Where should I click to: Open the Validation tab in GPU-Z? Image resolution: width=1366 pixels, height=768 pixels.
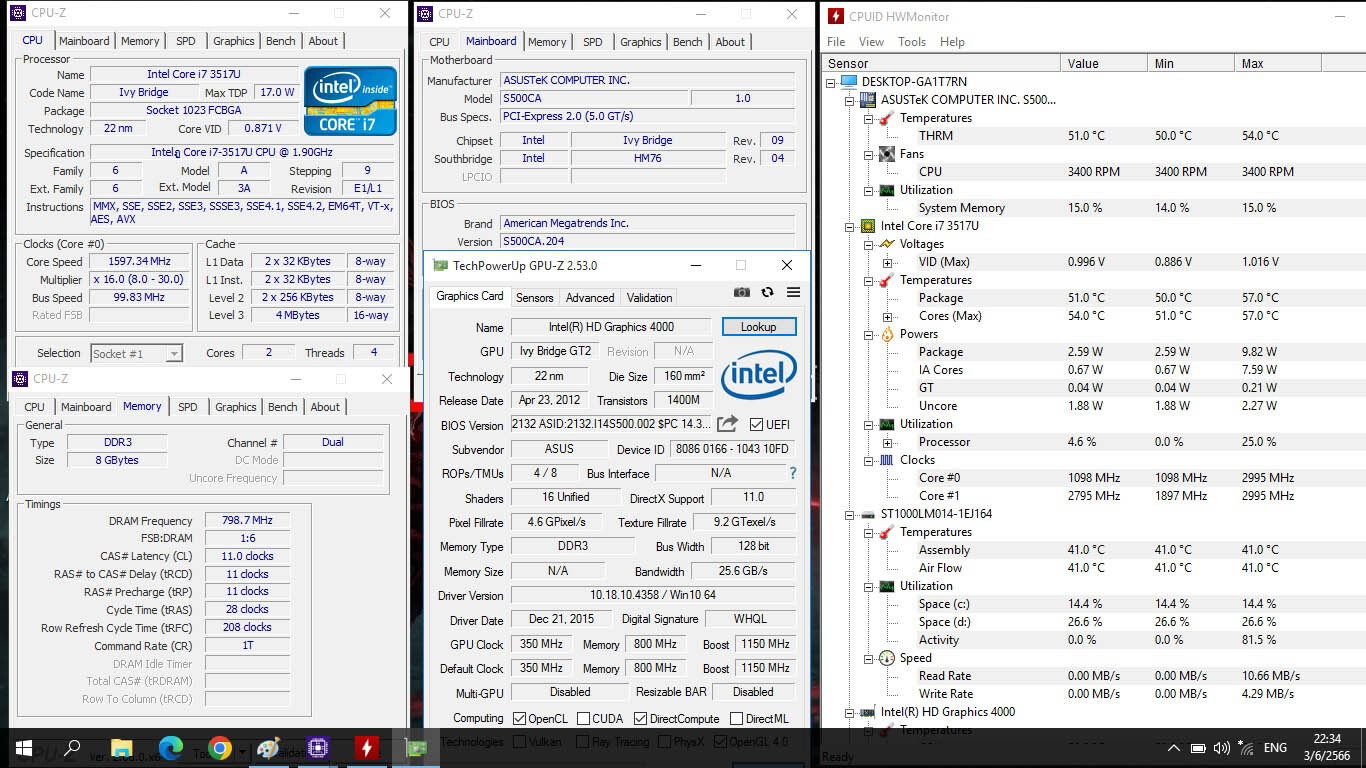(x=650, y=297)
